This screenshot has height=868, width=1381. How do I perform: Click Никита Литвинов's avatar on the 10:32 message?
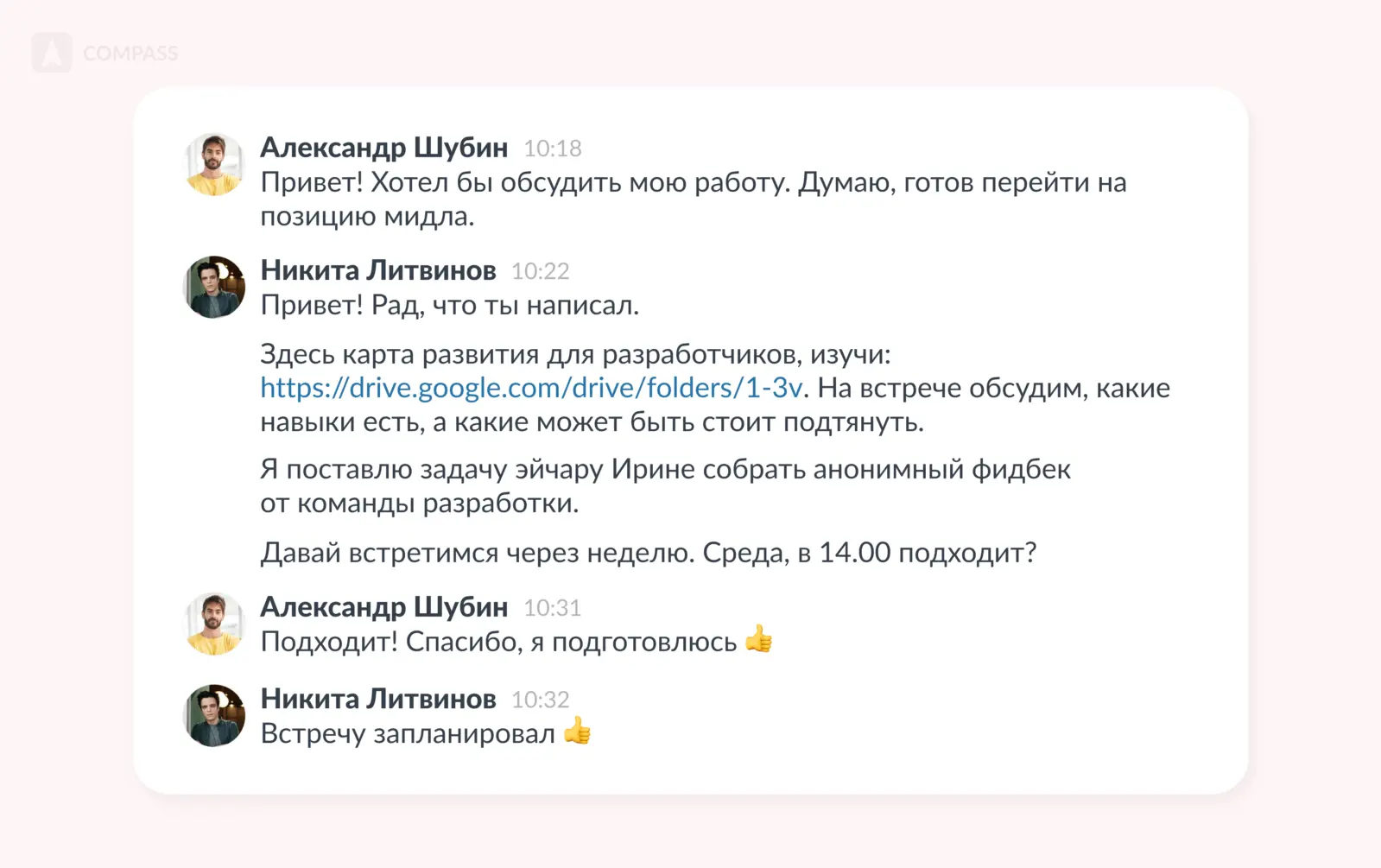[x=214, y=715]
